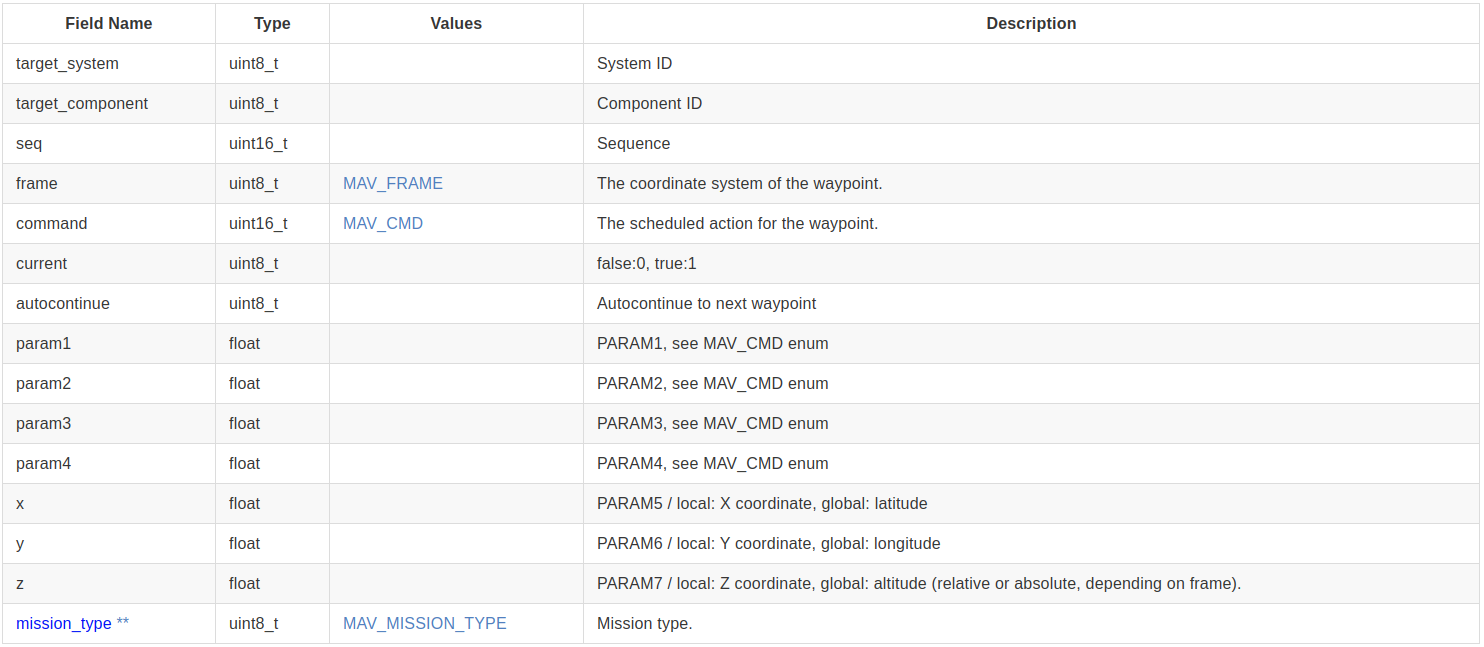Click uint16_t type in command row
Image resolution: width=1484 pixels, height=647 pixels.
point(258,223)
